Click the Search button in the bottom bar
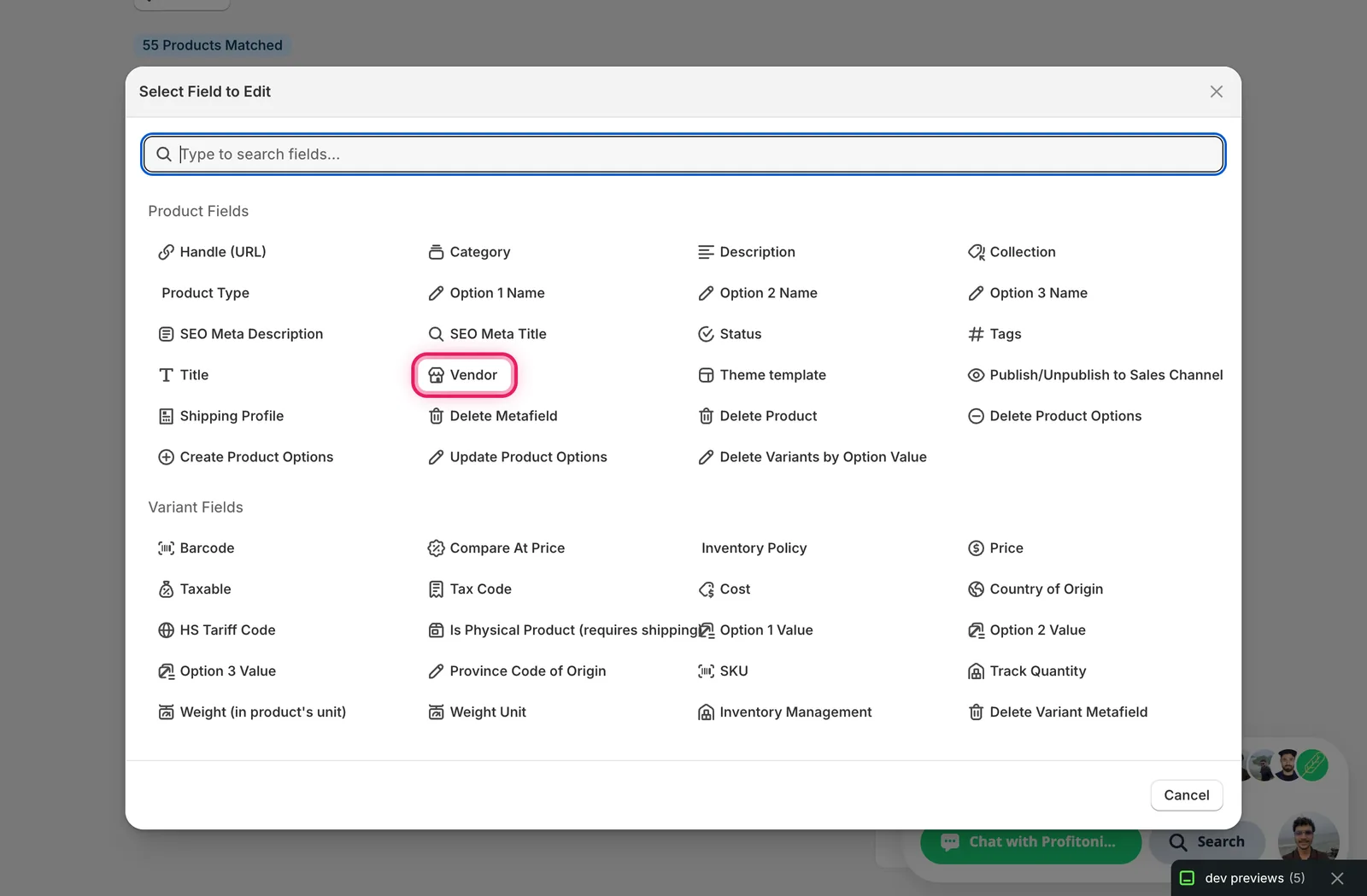 click(1207, 842)
